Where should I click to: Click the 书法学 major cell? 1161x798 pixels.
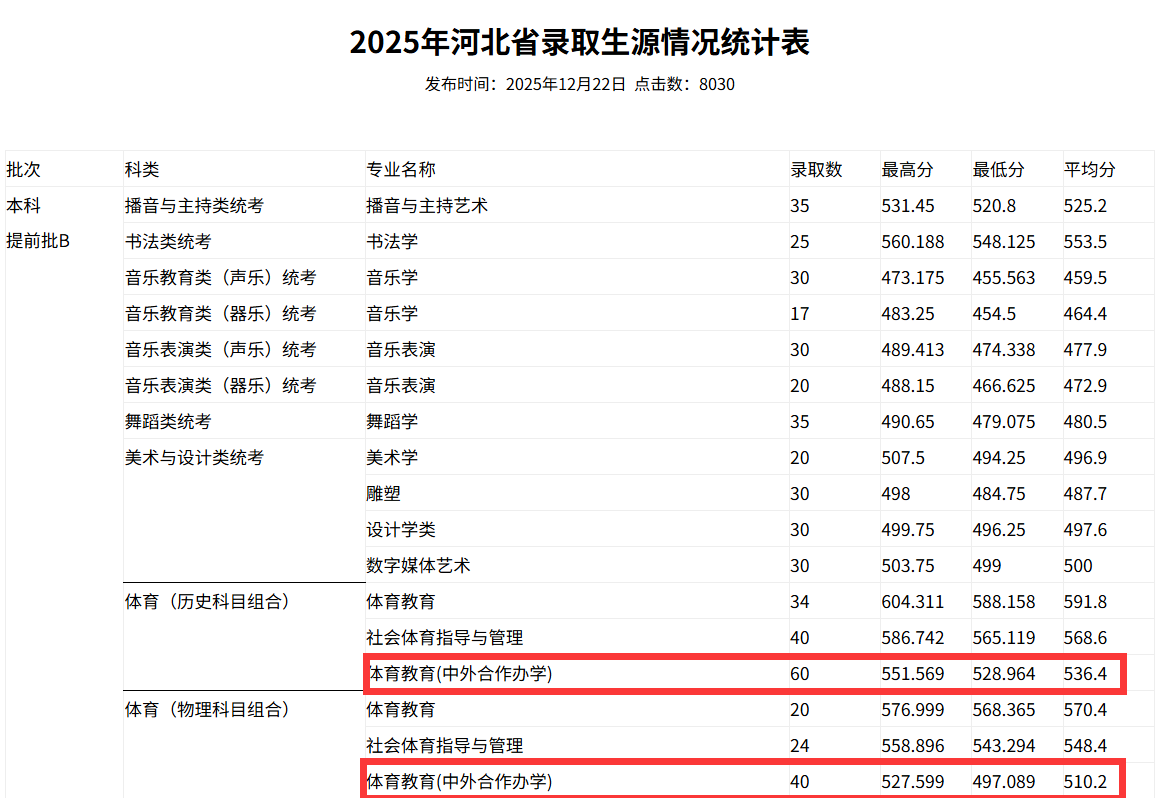[x=392, y=241]
